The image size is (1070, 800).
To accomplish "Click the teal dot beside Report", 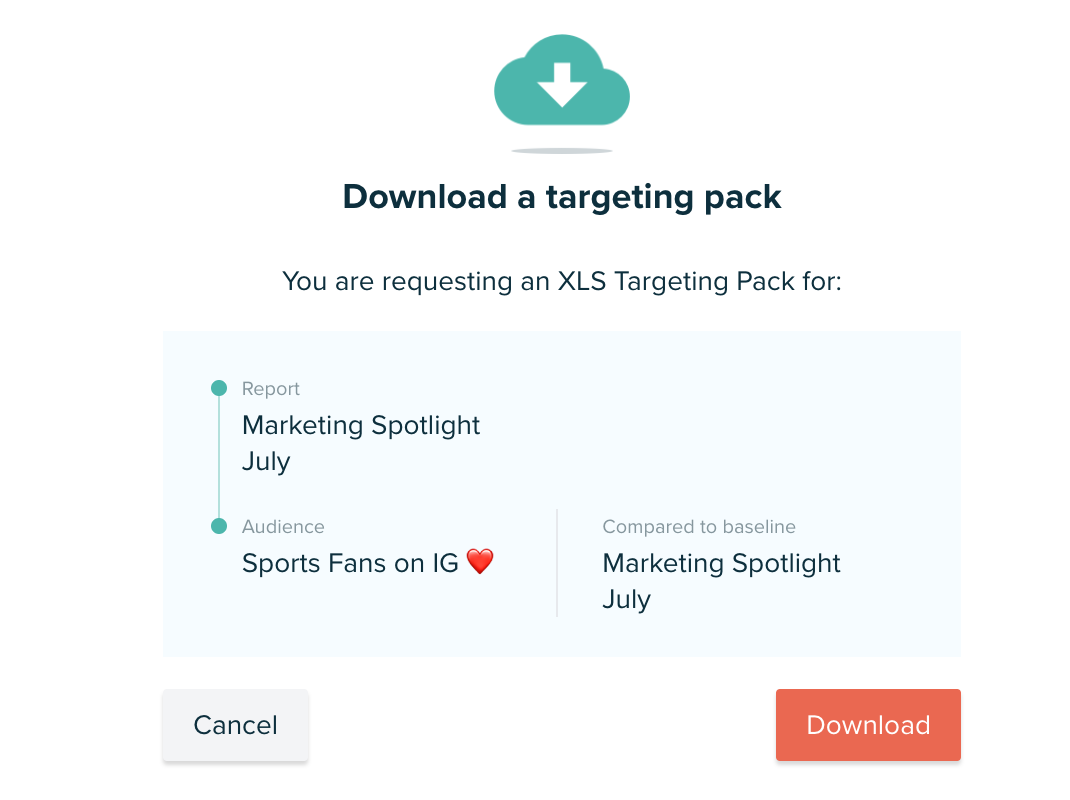I will [x=220, y=387].
